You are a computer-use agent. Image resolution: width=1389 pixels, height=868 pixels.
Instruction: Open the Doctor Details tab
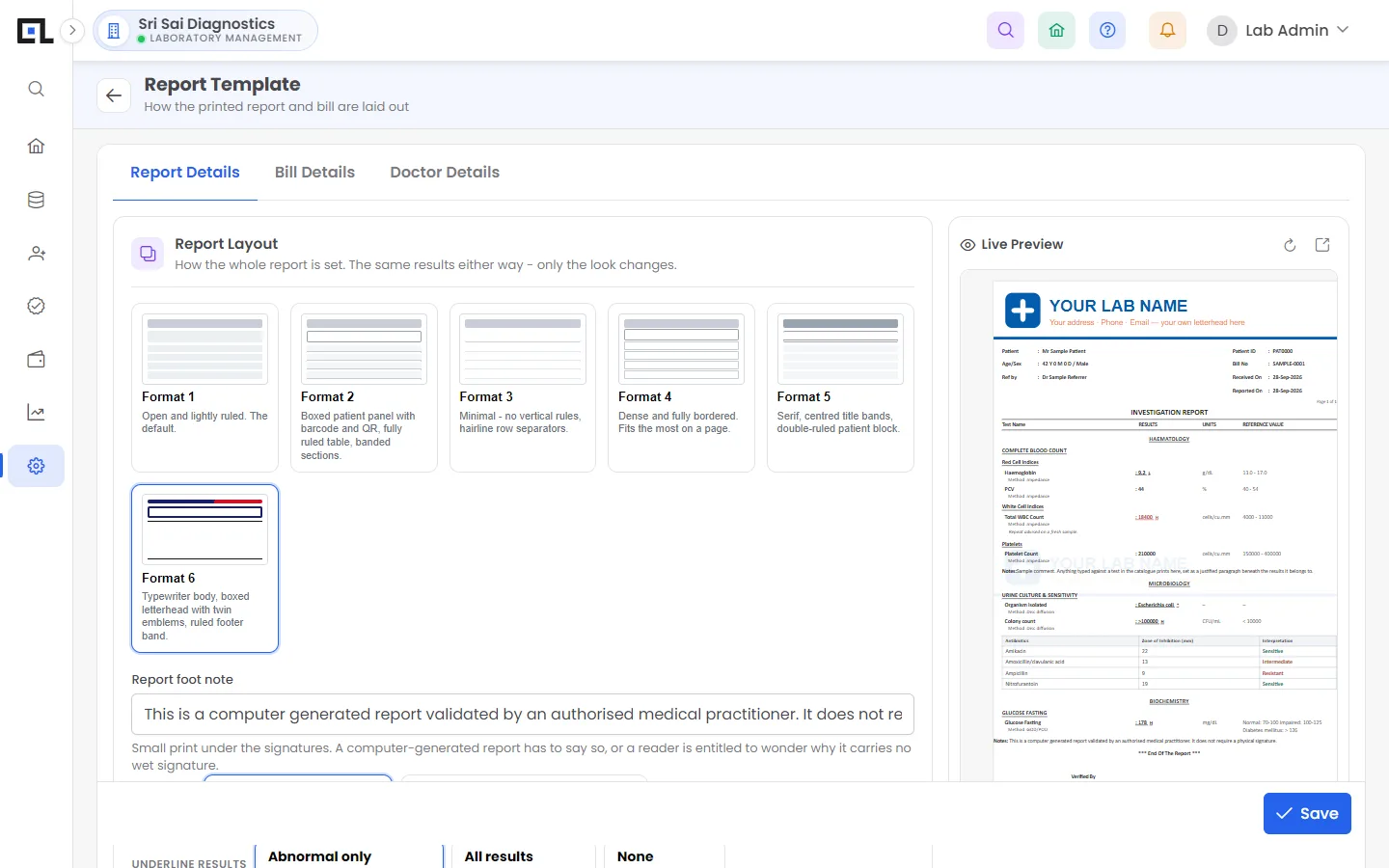pyautogui.click(x=445, y=173)
